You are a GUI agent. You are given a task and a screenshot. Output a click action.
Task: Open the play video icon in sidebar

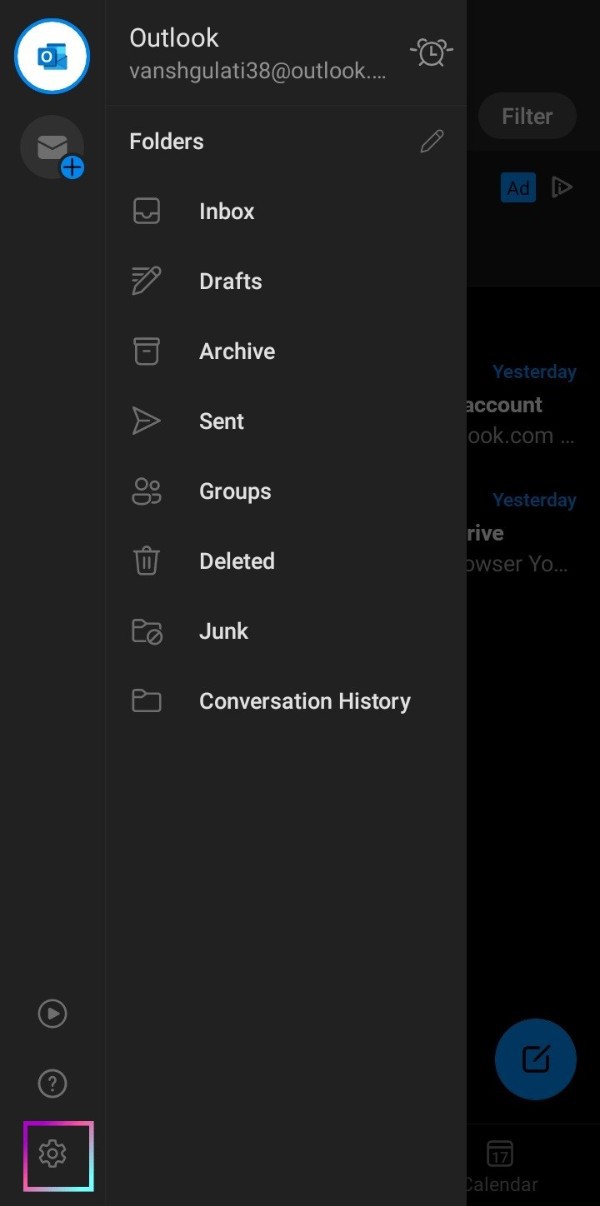click(52, 1013)
